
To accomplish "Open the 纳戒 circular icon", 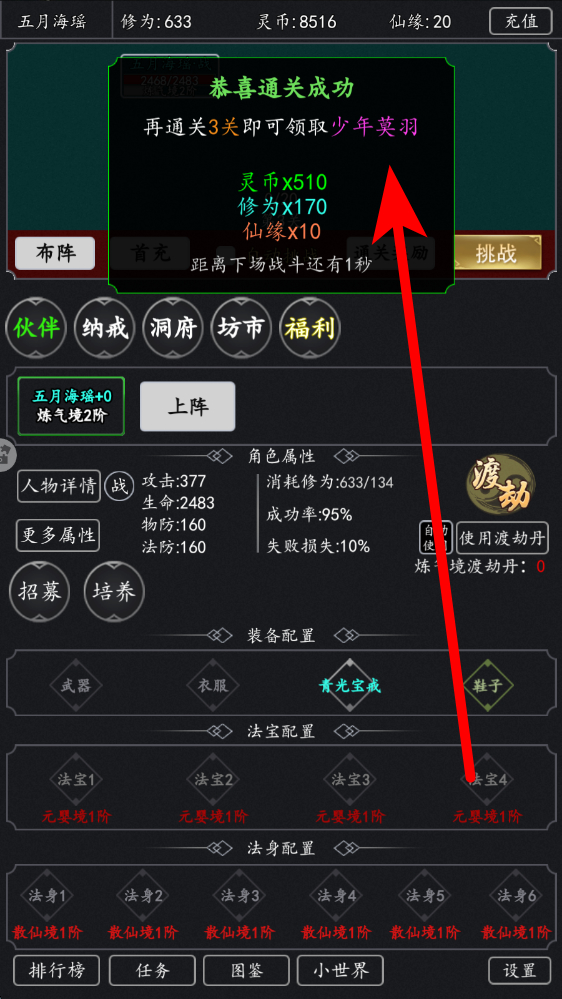I will 105,328.
